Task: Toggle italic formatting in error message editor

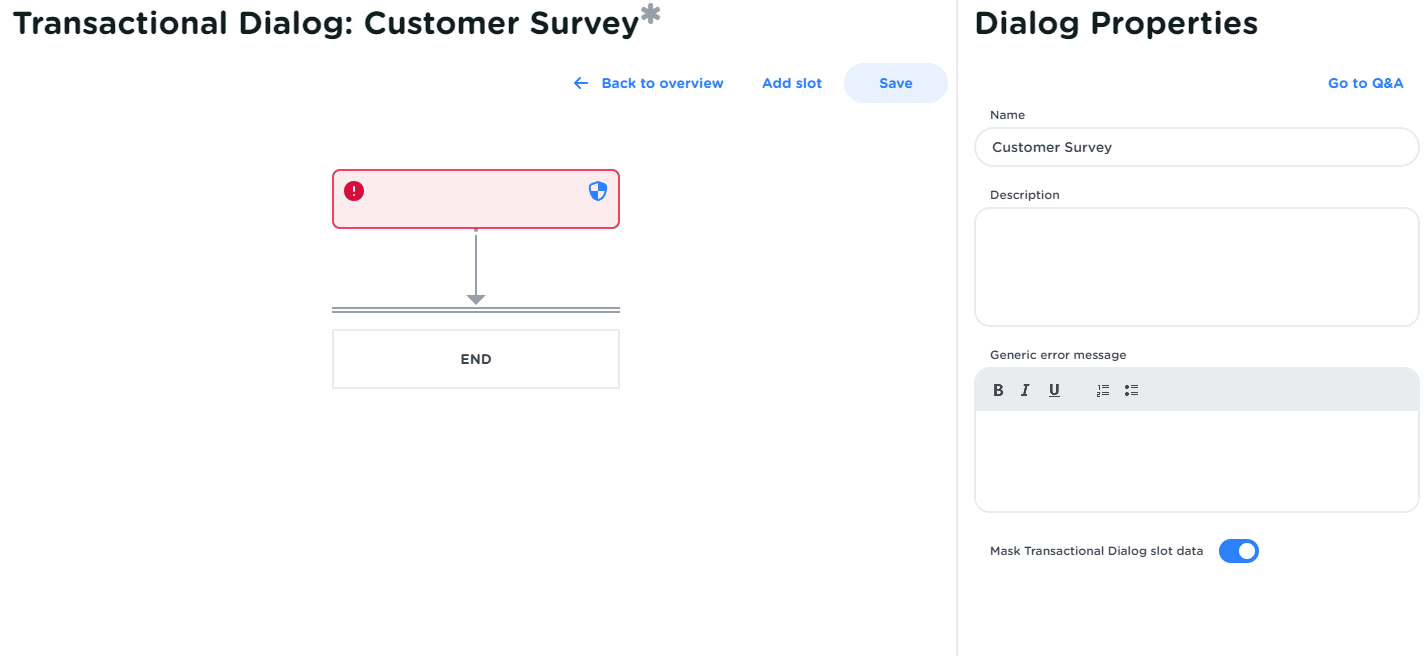Action: pyautogui.click(x=1025, y=390)
